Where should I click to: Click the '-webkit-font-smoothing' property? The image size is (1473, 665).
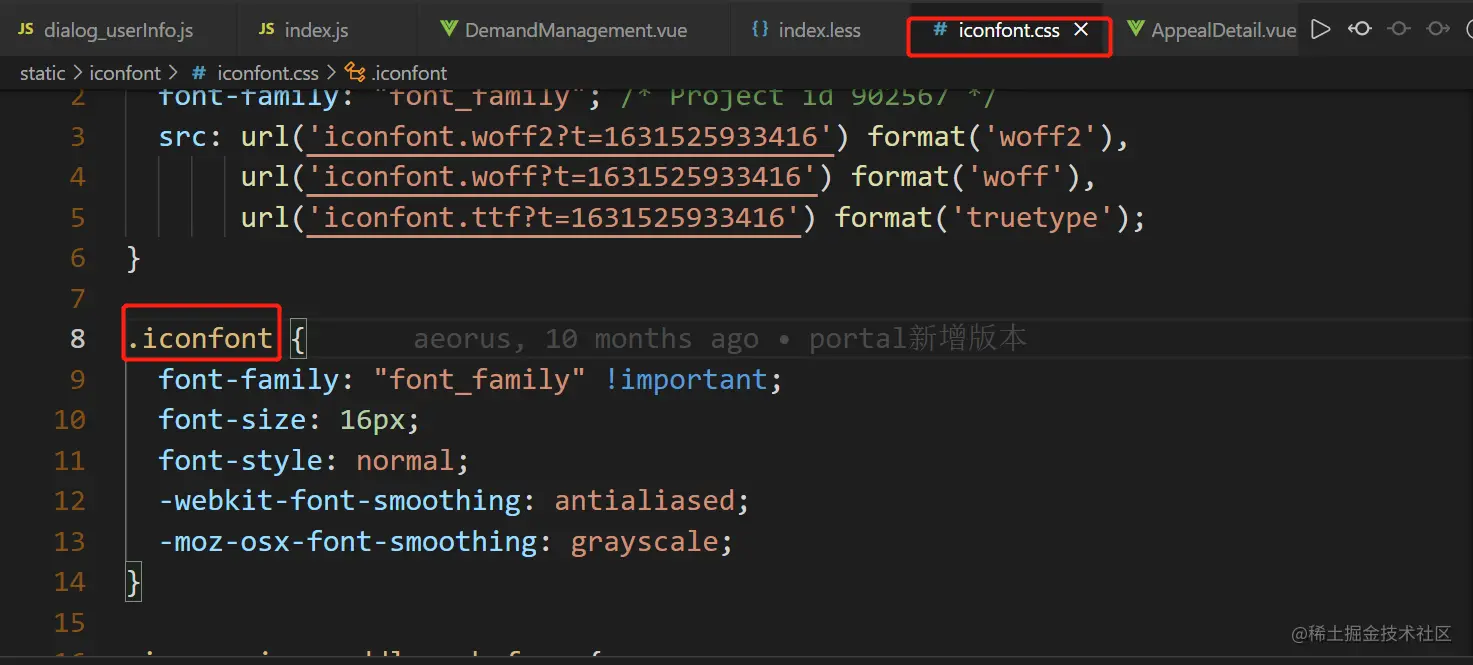pos(340,501)
